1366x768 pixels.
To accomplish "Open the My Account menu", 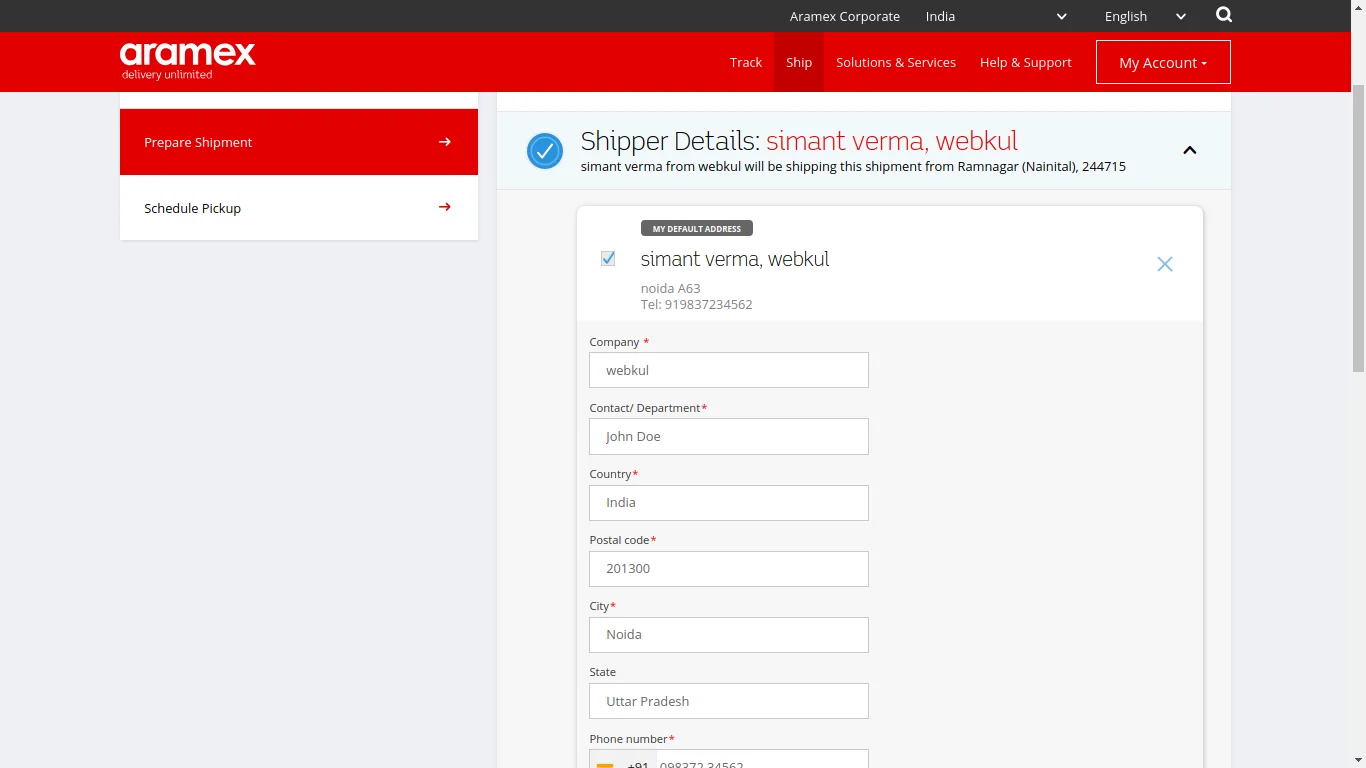I will (x=1163, y=62).
